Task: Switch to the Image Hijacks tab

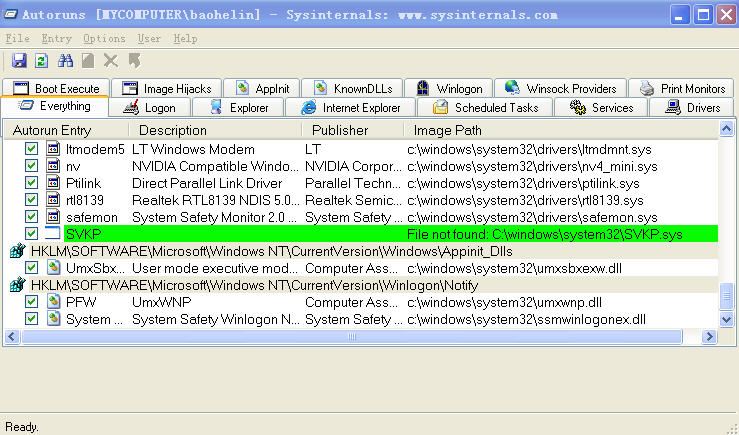Action: click(166, 88)
